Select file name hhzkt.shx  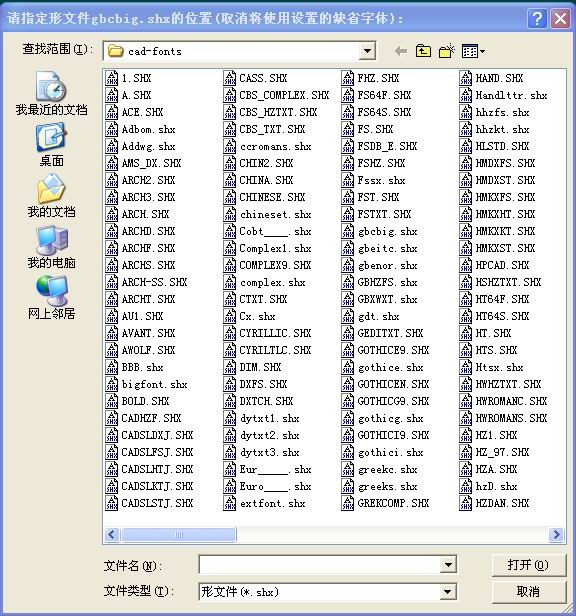pos(503,129)
